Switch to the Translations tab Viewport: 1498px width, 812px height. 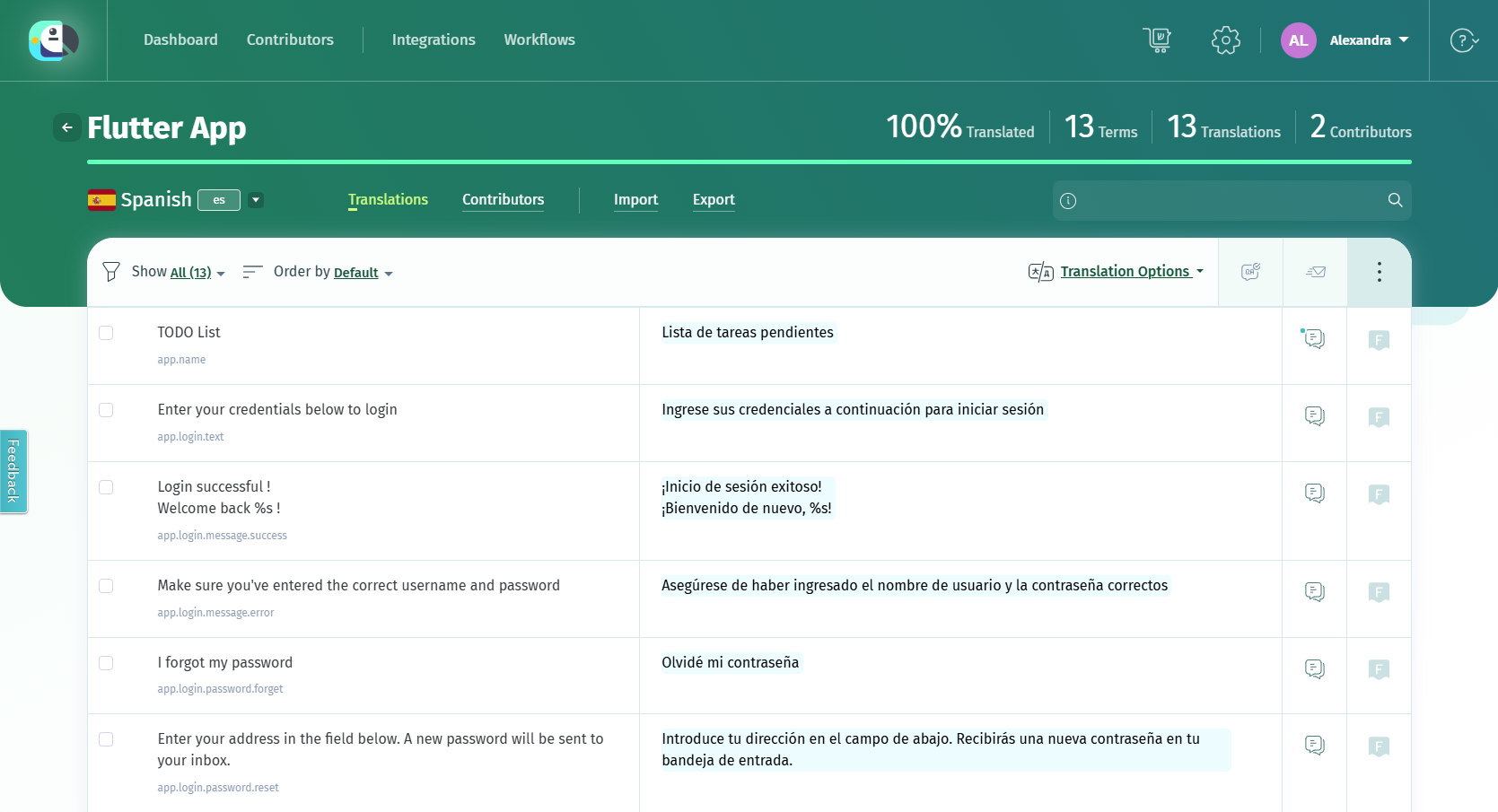pos(388,200)
